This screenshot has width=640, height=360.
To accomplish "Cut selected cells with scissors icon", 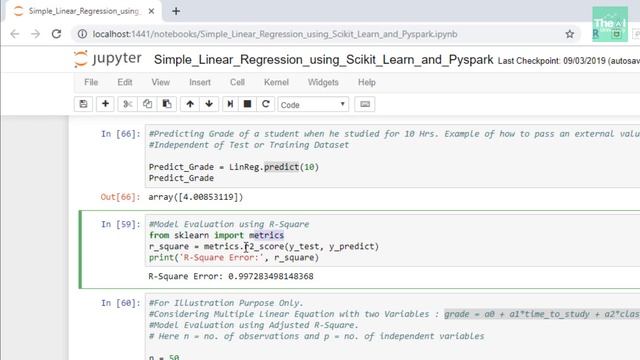I will point(127,104).
